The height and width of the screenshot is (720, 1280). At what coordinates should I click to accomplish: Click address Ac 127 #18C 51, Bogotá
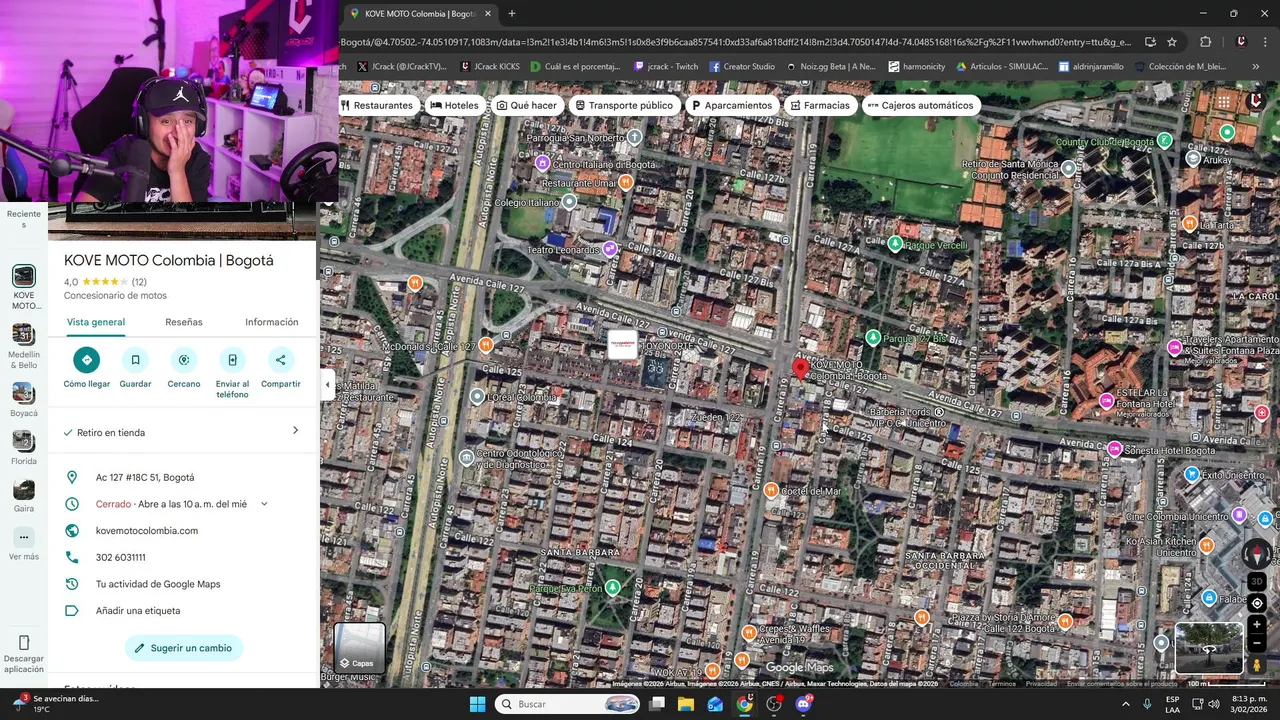145,478
